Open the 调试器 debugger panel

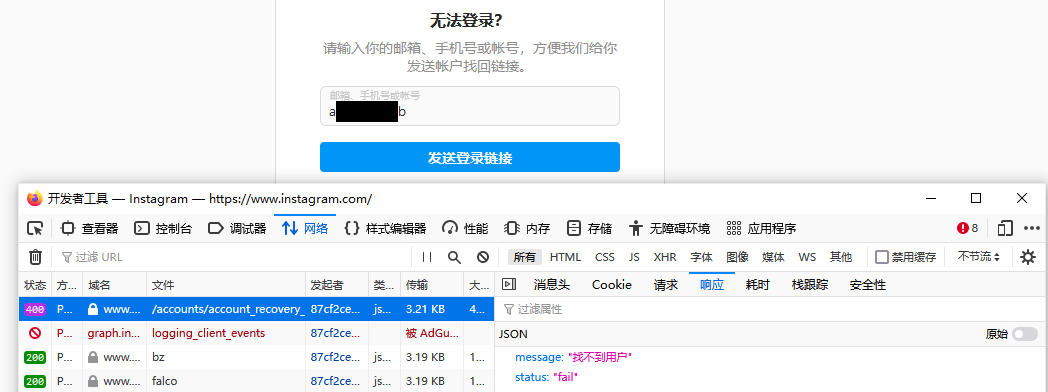[x=237, y=228]
